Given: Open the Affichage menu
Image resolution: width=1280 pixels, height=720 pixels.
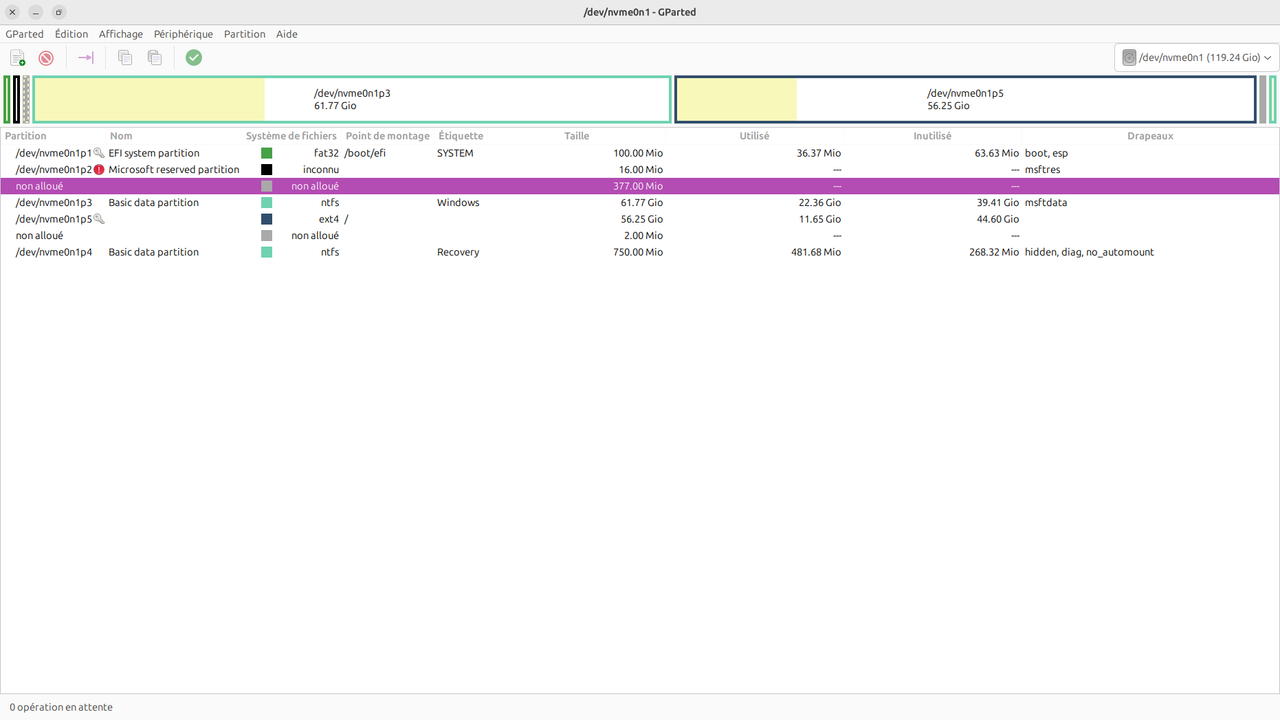Looking at the screenshot, I should coord(121,34).
